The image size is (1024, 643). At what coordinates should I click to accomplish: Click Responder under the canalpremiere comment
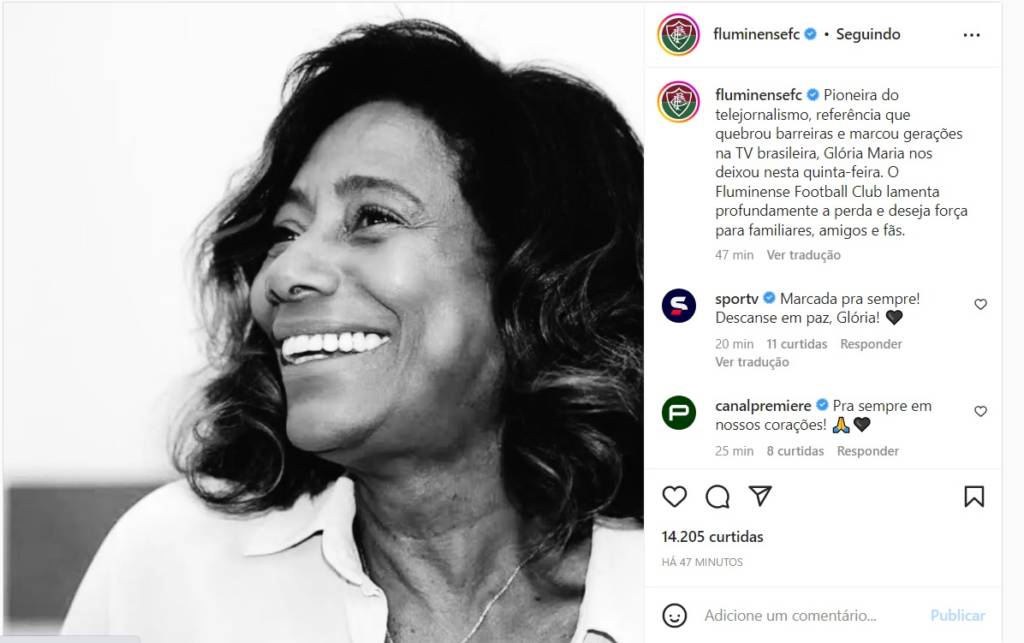point(867,451)
